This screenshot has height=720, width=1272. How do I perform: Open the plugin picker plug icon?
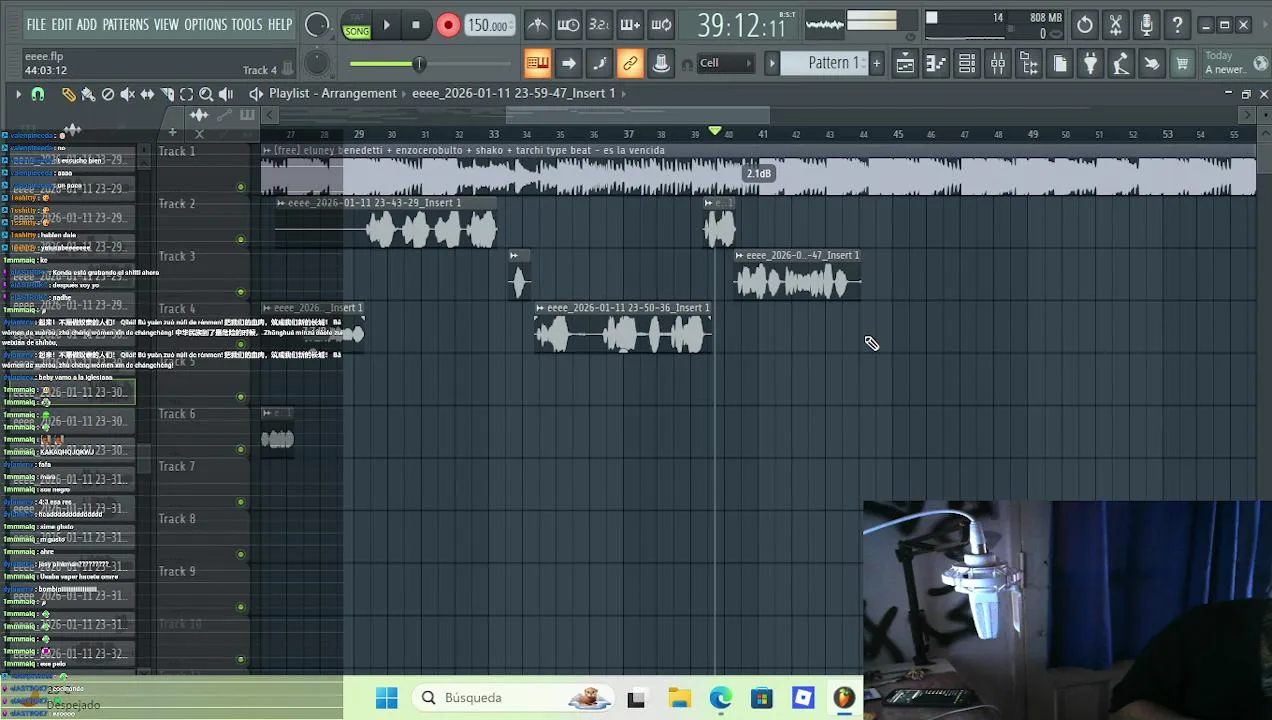(1091, 64)
